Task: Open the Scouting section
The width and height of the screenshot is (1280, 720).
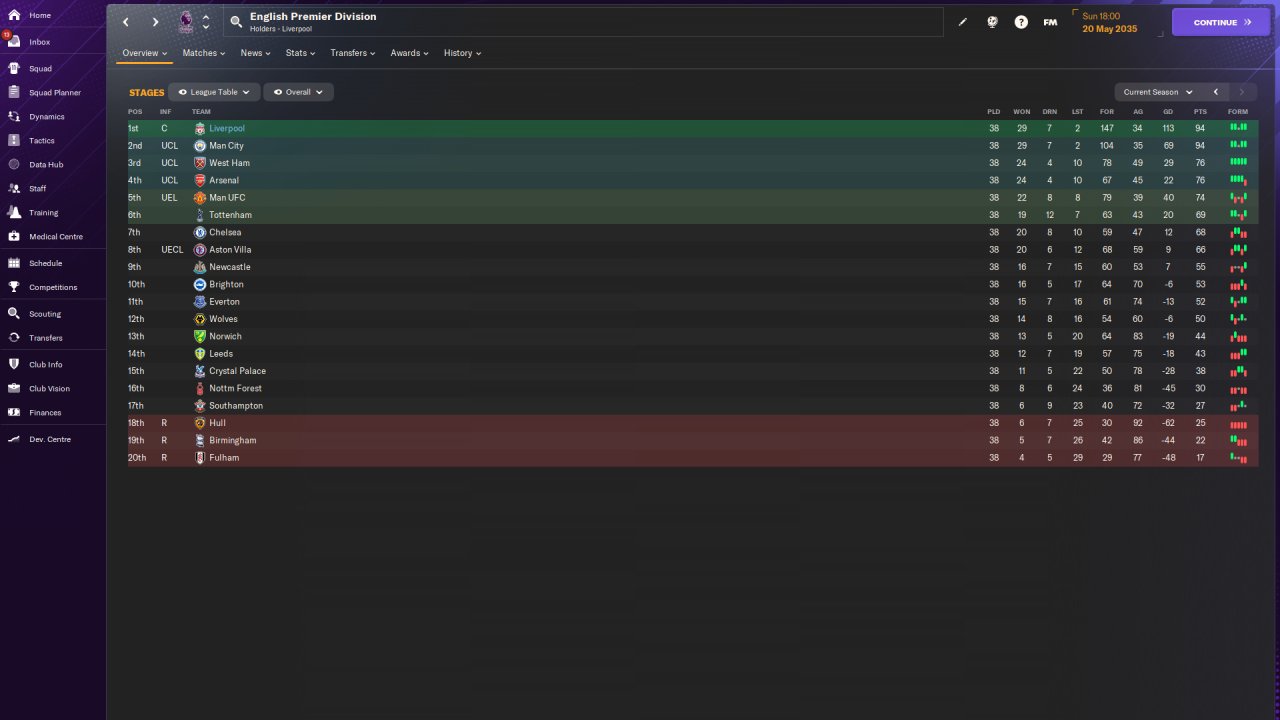Action: pos(45,314)
